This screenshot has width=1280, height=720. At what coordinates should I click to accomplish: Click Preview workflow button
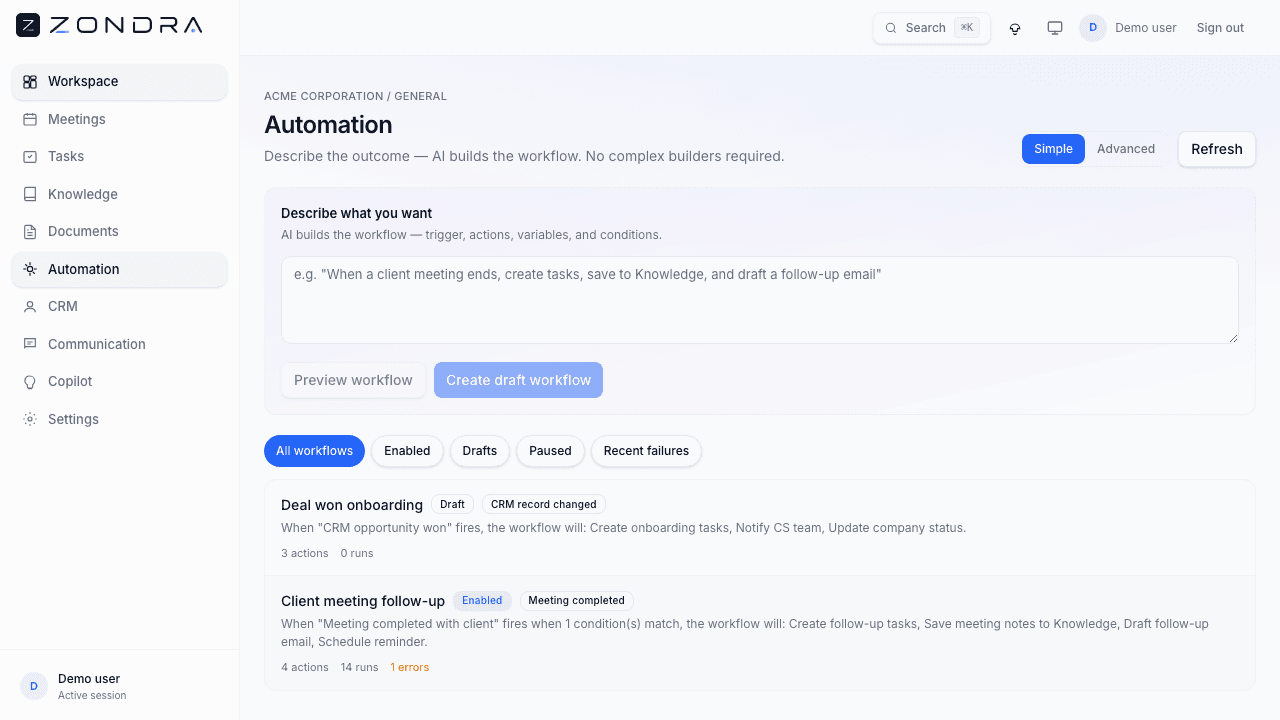coord(353,380)
